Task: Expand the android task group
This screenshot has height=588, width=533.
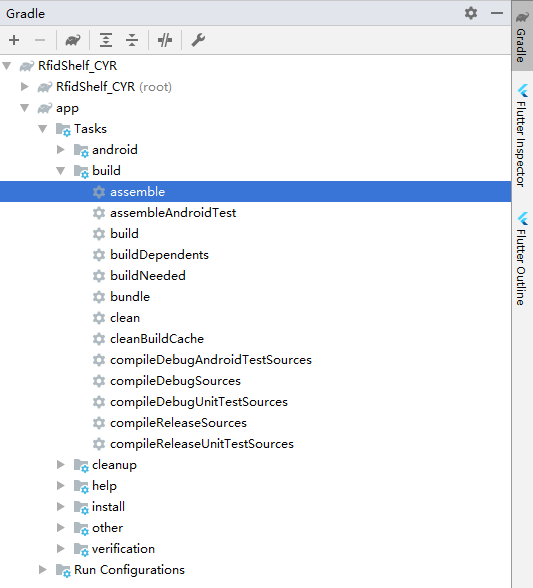Action: click(61, 150)
